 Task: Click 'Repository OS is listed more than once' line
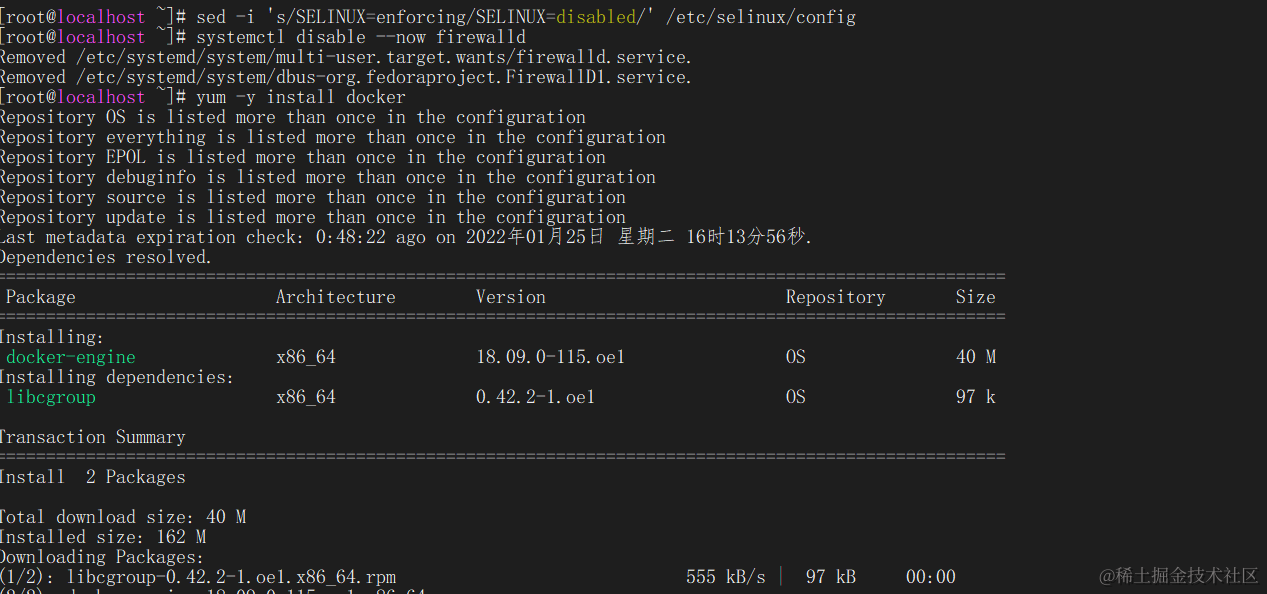pos(293,117)
